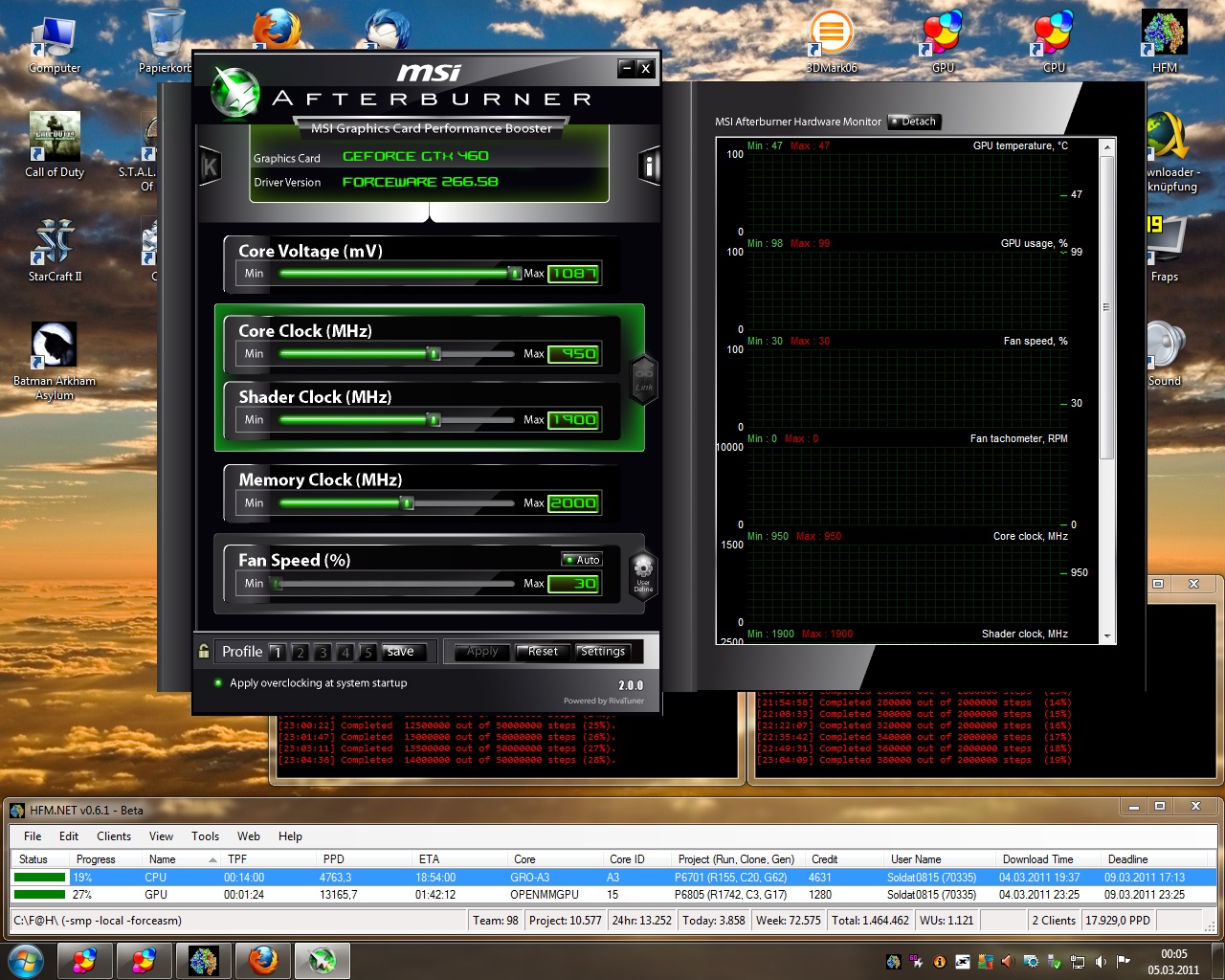This screenshot has height=980, width=1225.
Task: Open the Sound desktop icon
Action: (x=1165, y=354)
